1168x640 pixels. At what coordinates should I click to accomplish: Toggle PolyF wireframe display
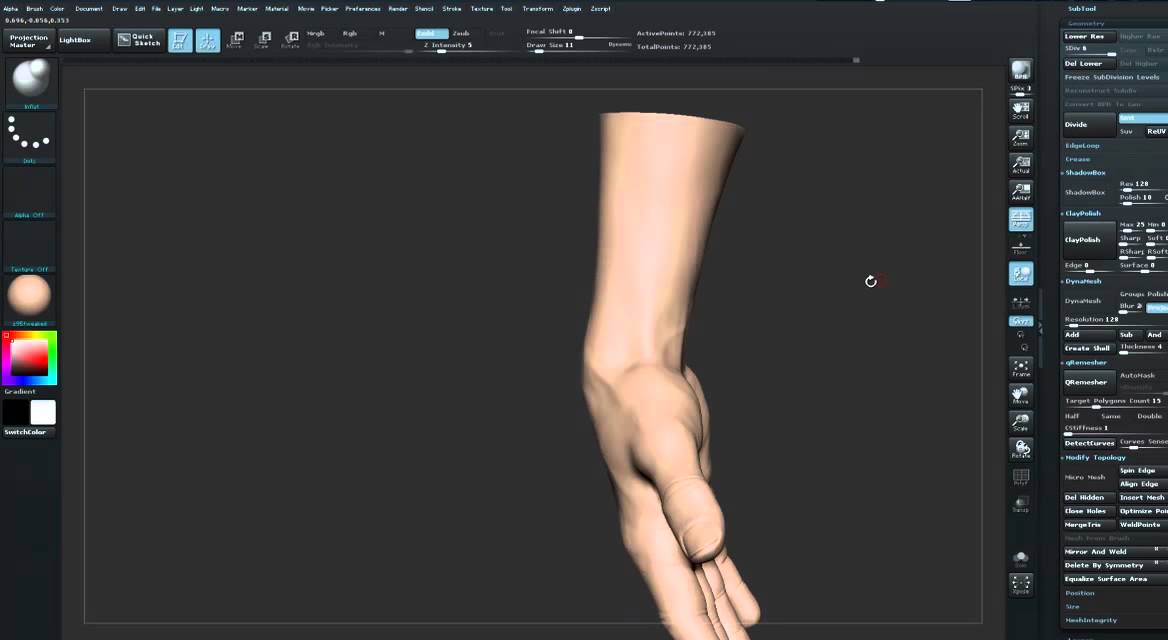(1021, 477)
